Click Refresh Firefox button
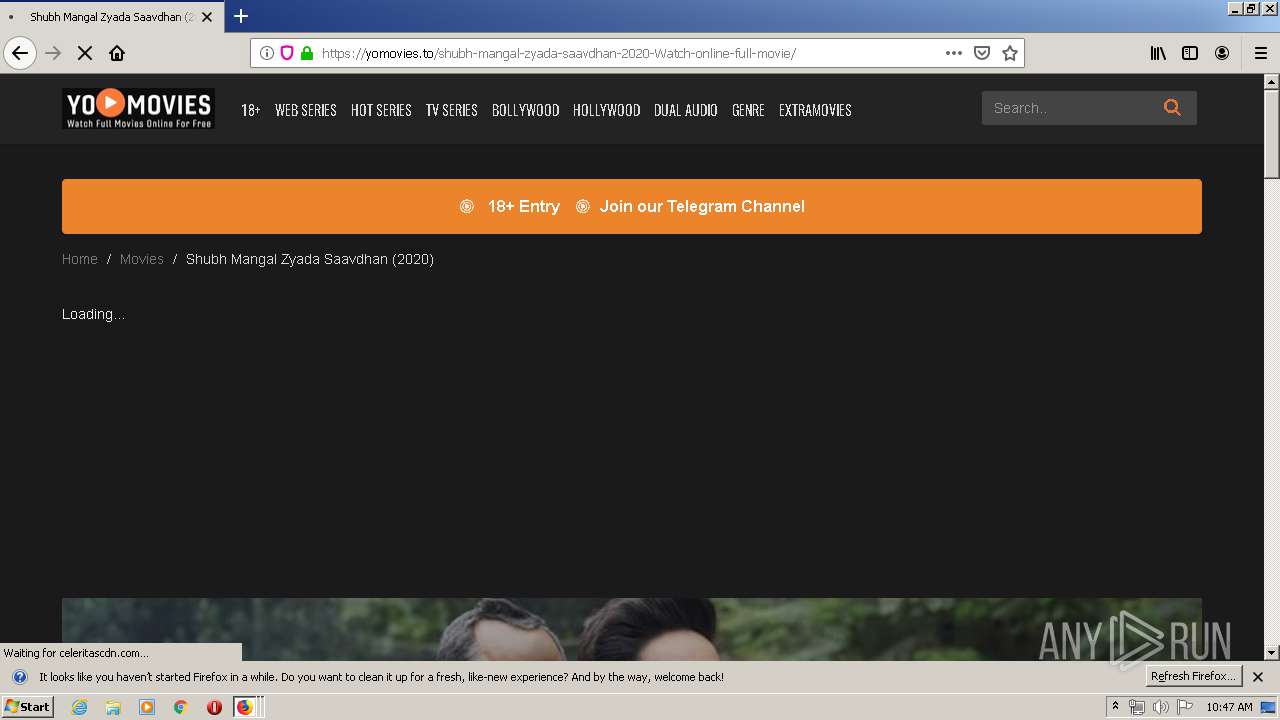The height and width of the screenshot is (720, 1280). (1194, 676)
